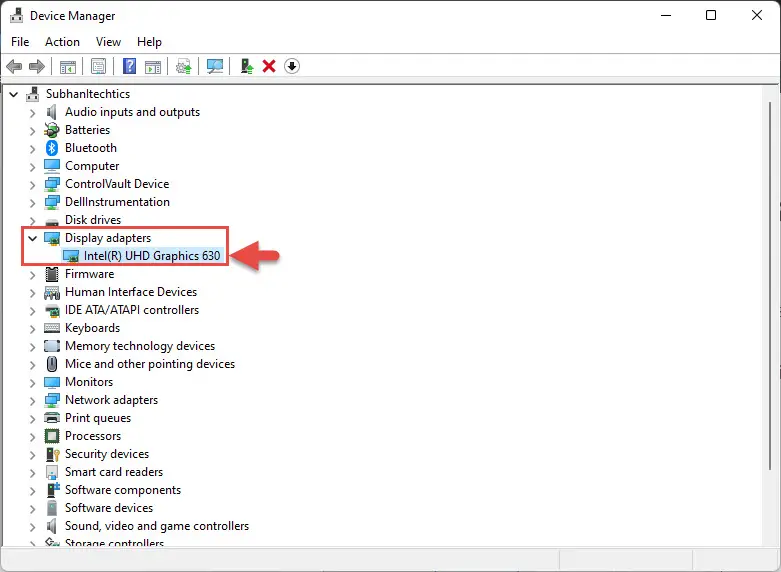Click the Human Interface Devices icon
The width and height of the screenshot is (781, 572).
(52, 292)
